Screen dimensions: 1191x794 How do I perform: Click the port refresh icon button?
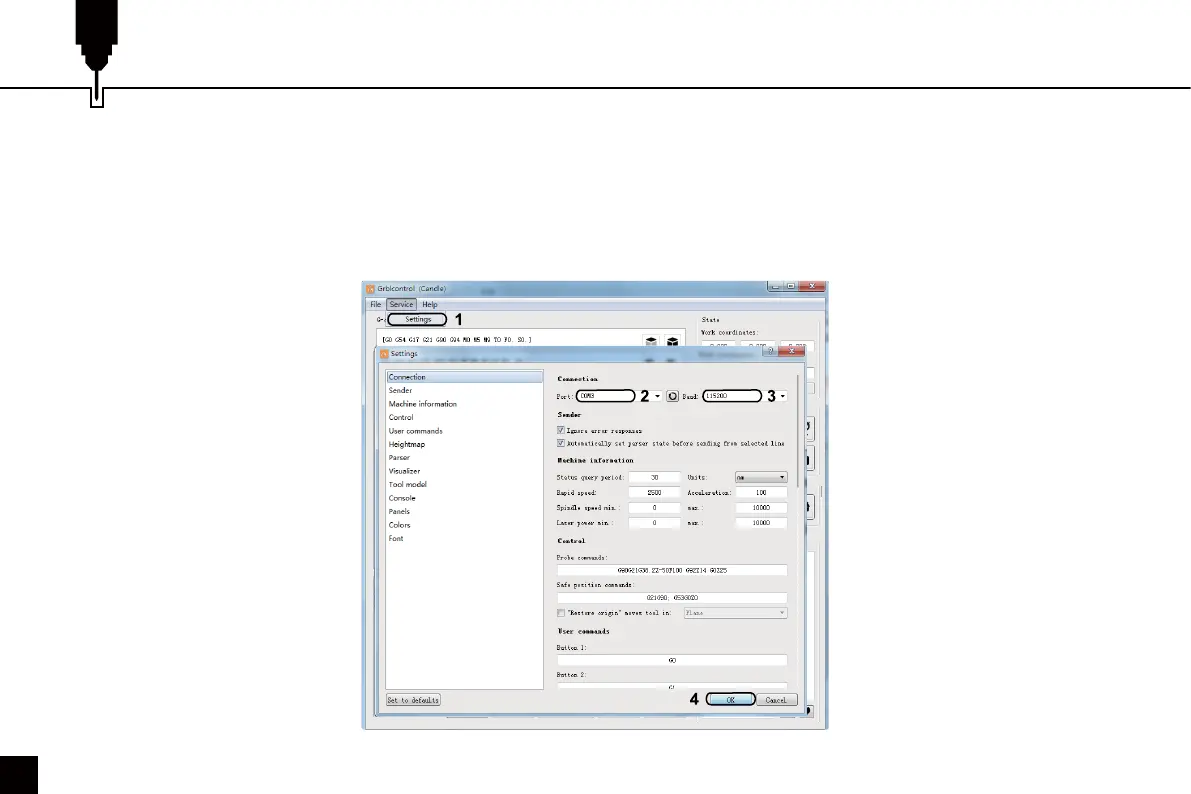point(672,396)
